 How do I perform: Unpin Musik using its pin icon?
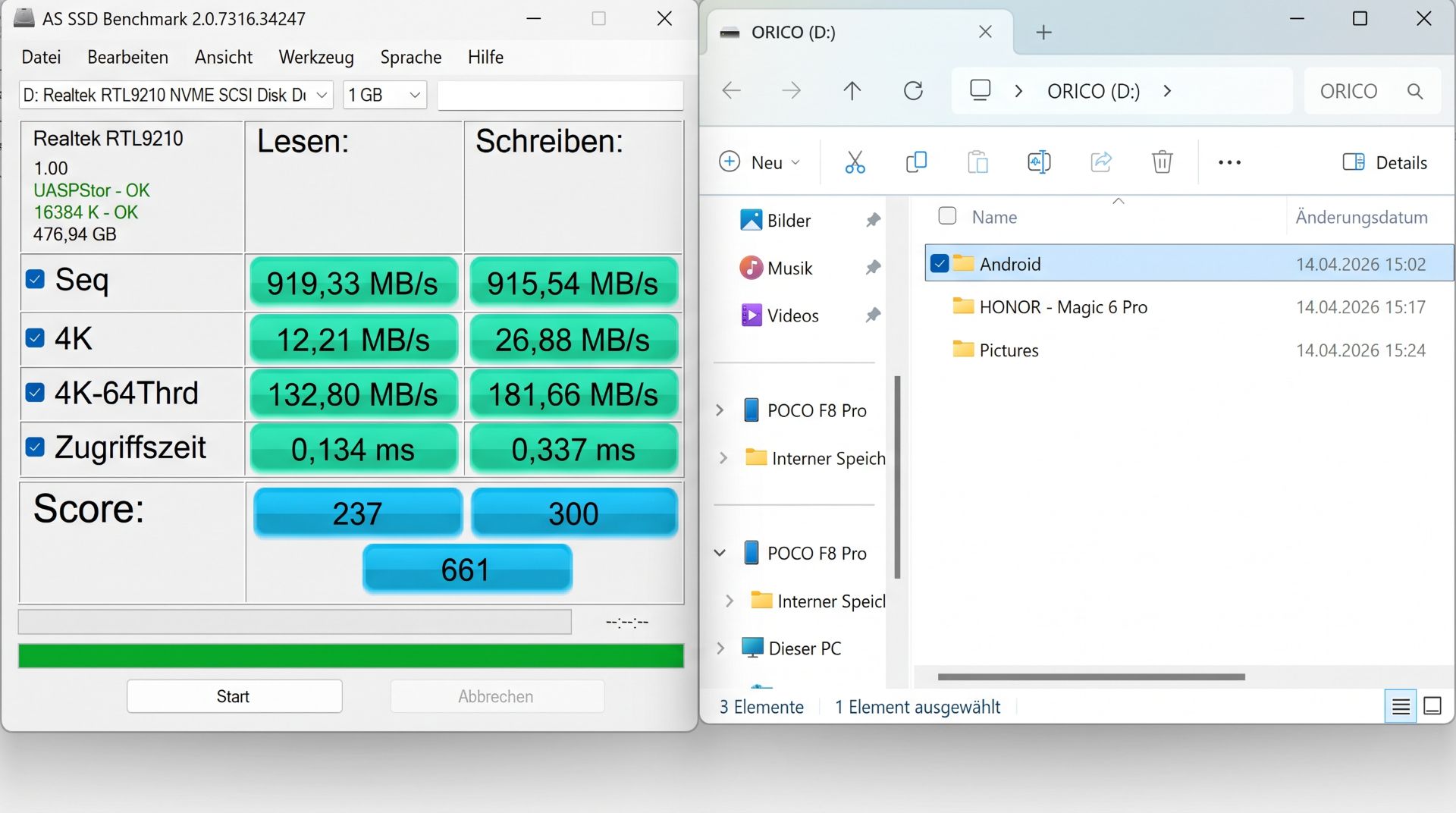[x=873, y=268]
